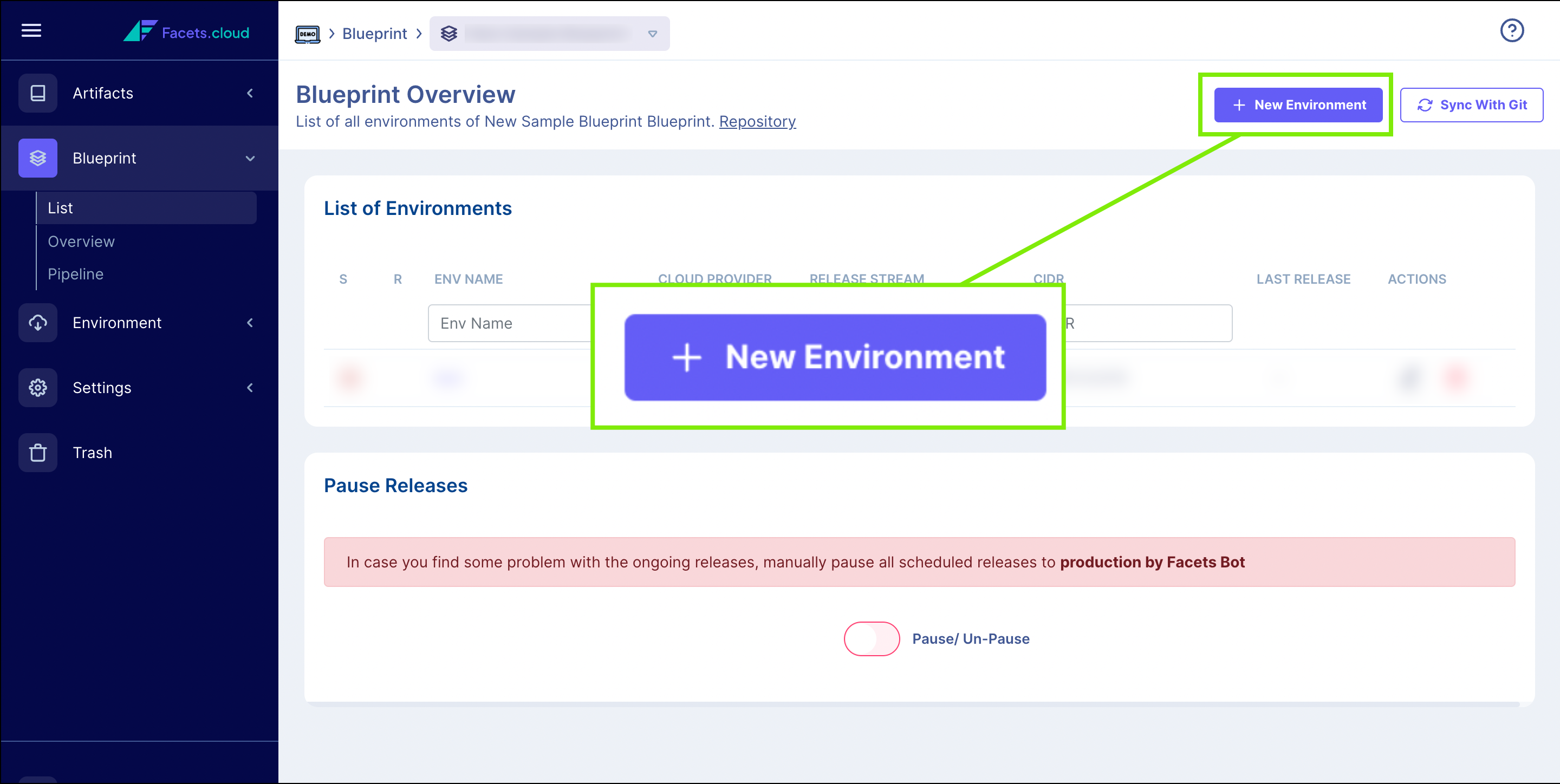Click the Blueprint layers sidebar icon
Viewport: 1560px width, 784px height.
37,158
